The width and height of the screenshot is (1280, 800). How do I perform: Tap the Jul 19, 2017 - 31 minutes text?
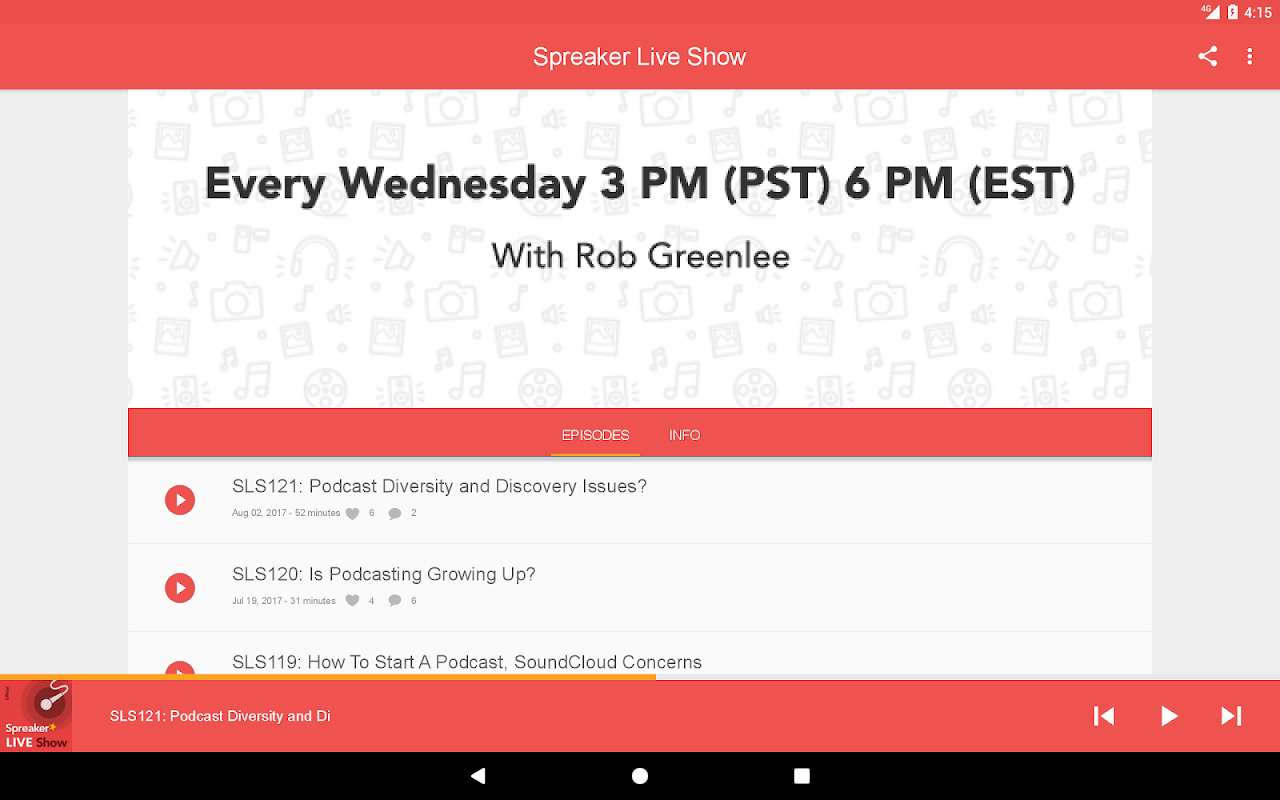click(x=284, y=601)
